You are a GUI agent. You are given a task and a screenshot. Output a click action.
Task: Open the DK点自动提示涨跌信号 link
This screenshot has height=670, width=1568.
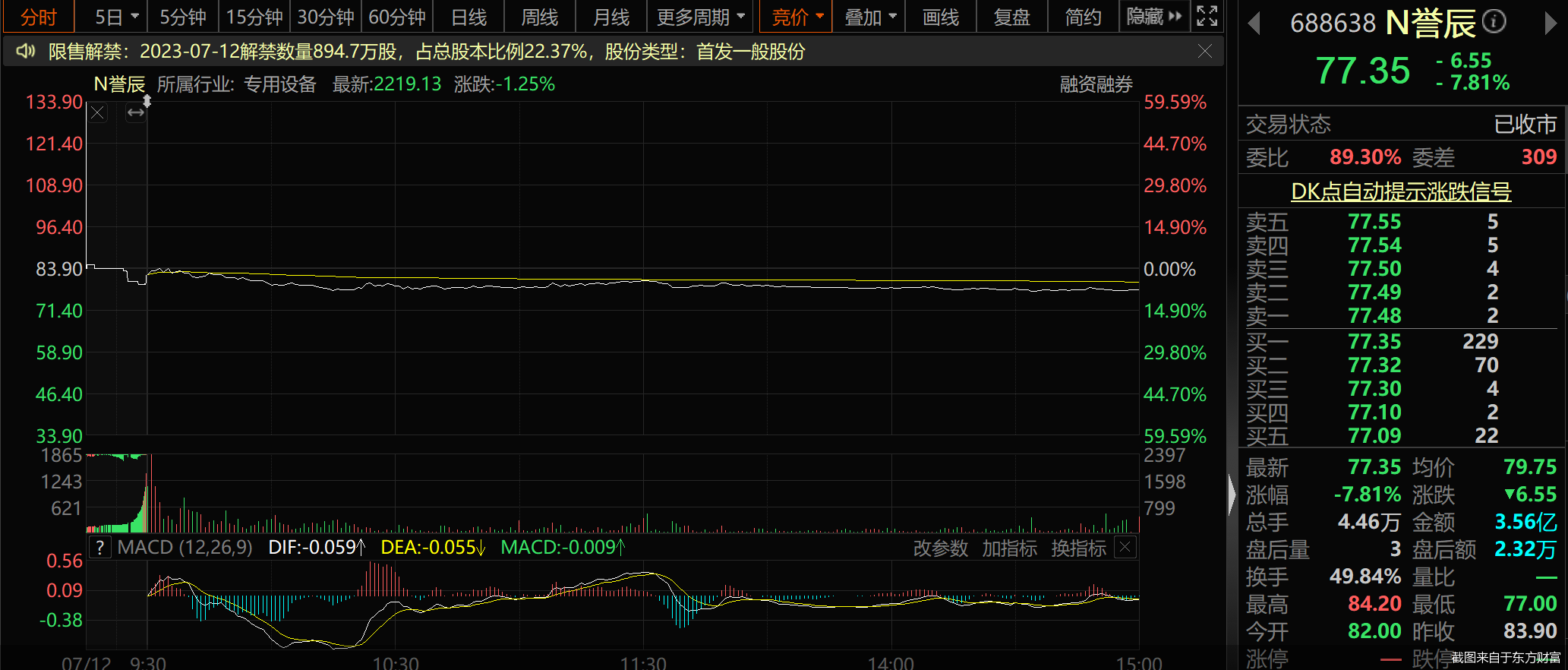click(x=1401, y=191)
